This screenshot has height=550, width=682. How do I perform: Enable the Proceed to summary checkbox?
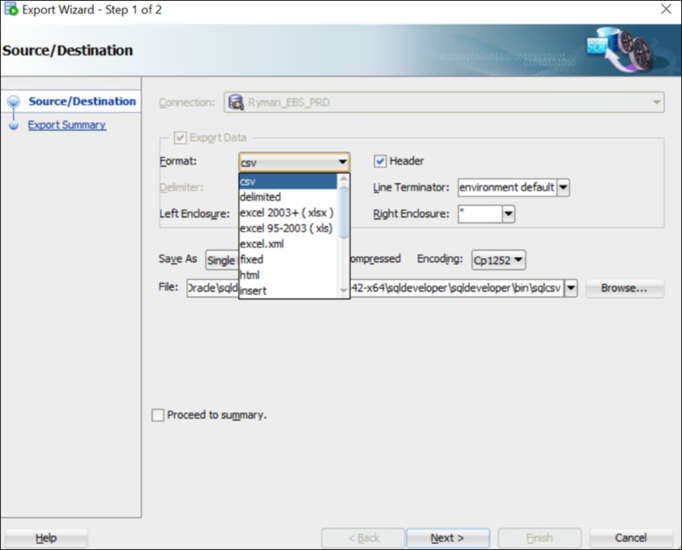click(x=158, y=415)
